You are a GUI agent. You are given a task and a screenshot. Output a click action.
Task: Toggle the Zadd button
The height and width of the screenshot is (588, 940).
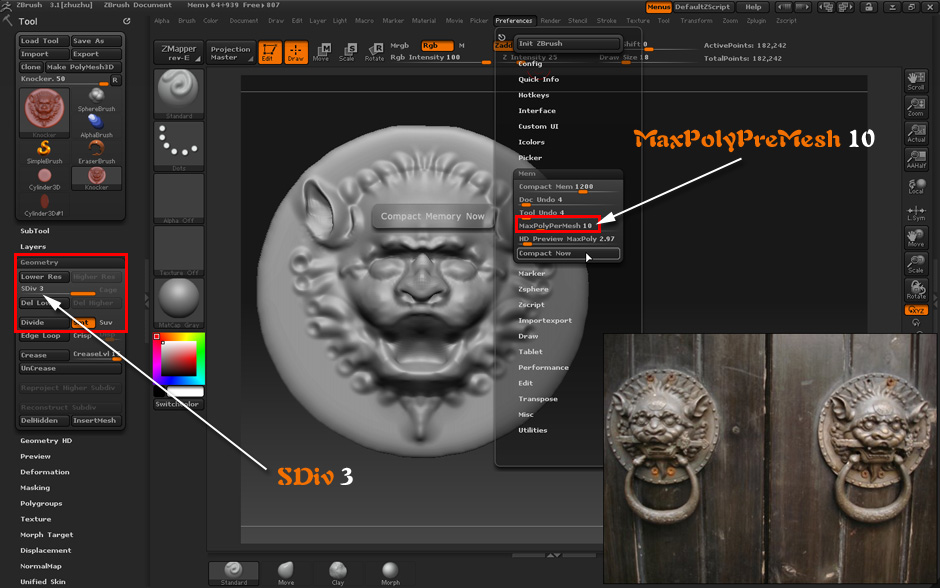coord(503,46)
